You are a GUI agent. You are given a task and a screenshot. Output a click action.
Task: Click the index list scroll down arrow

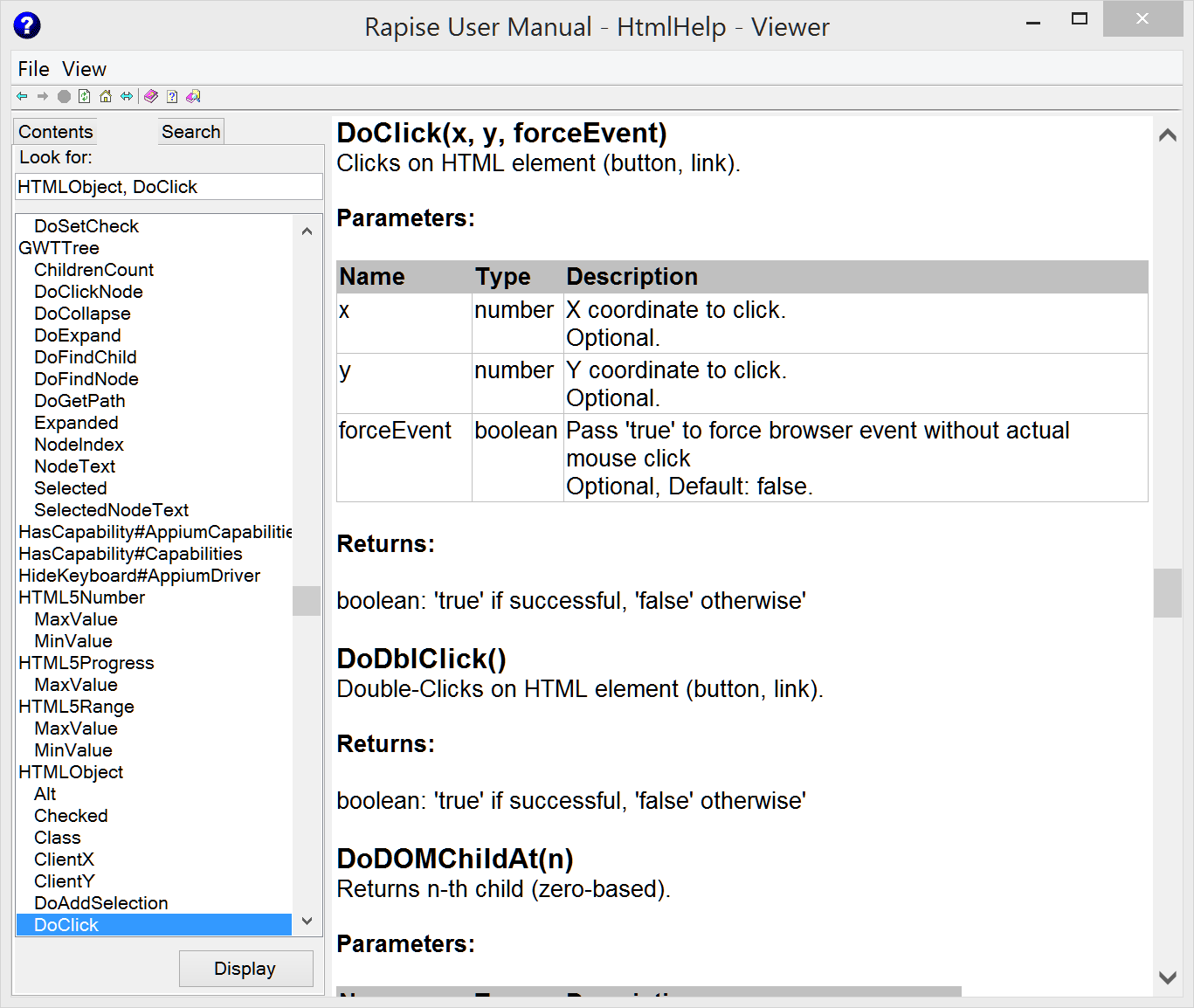coord(307,922)
